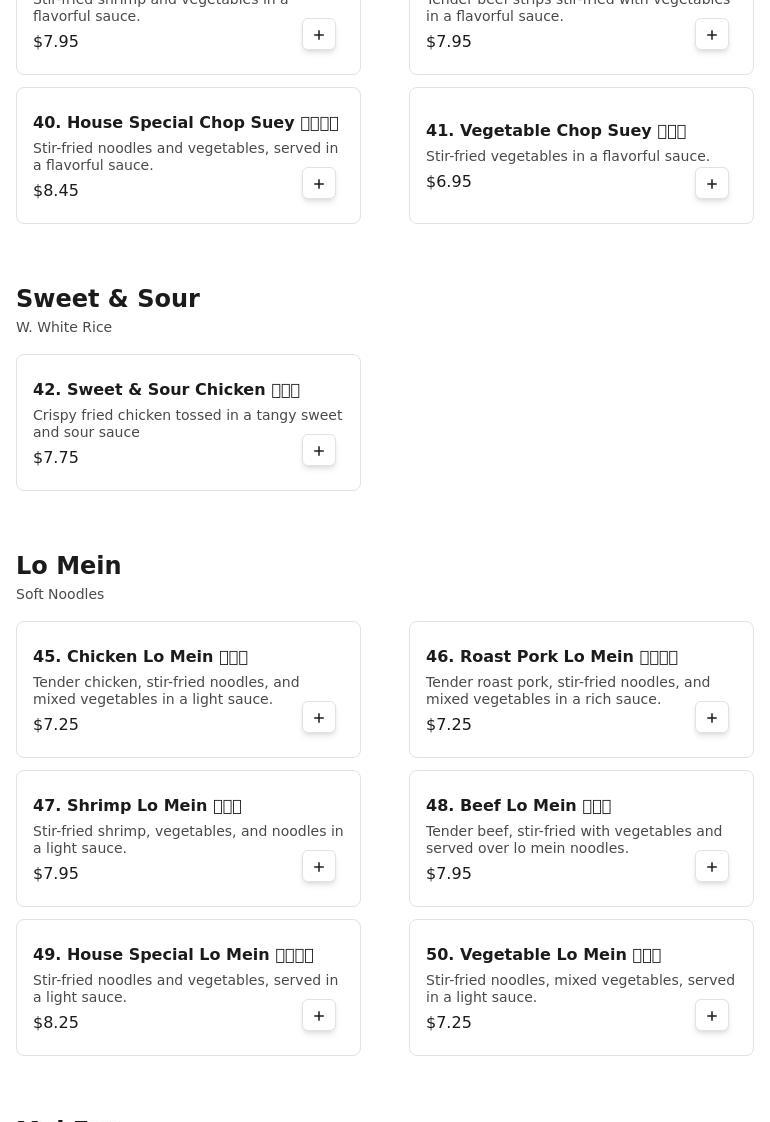Add the stir-fried shrimp dish at top

318,35
